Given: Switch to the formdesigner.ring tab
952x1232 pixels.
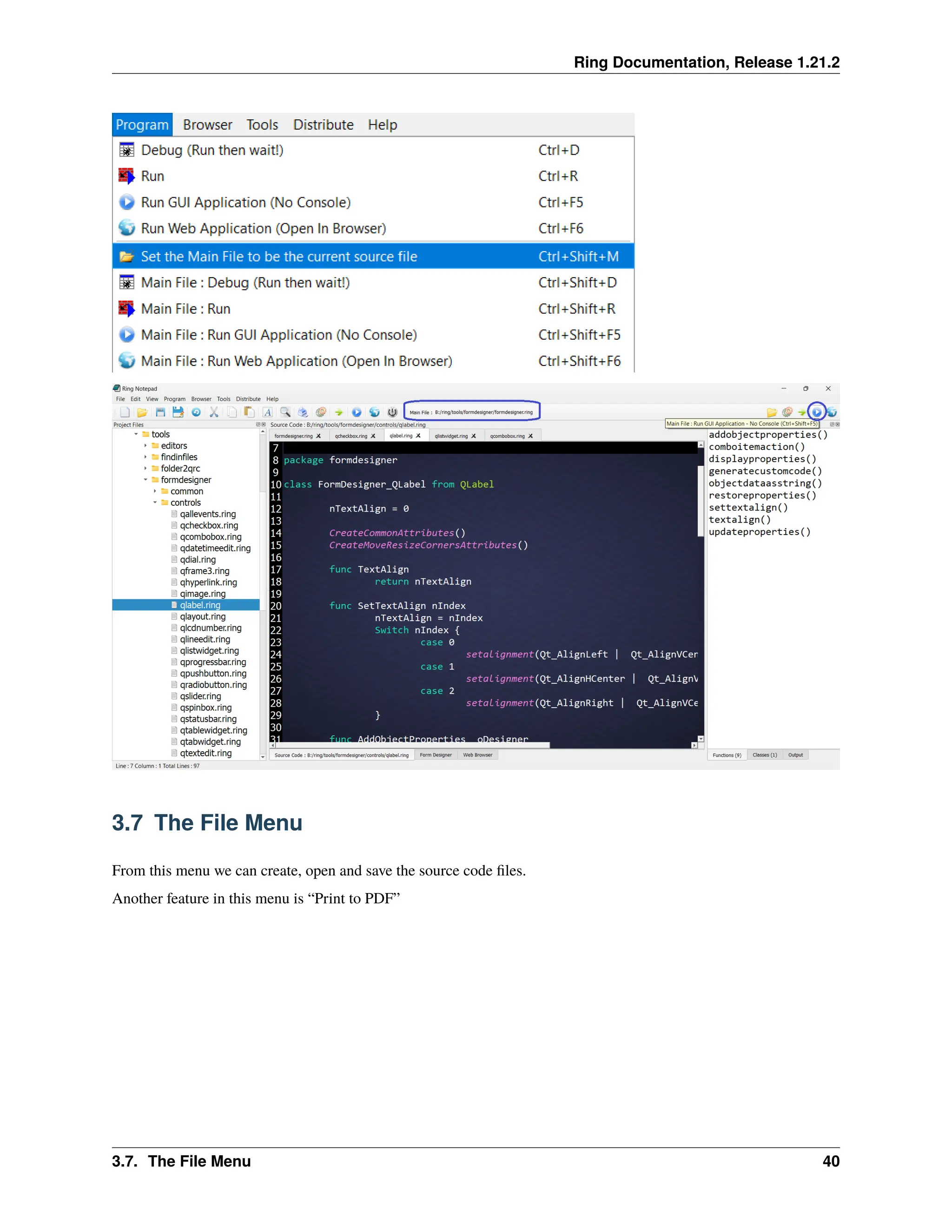Looking at the screenshot, I should (x=293, y=436).
